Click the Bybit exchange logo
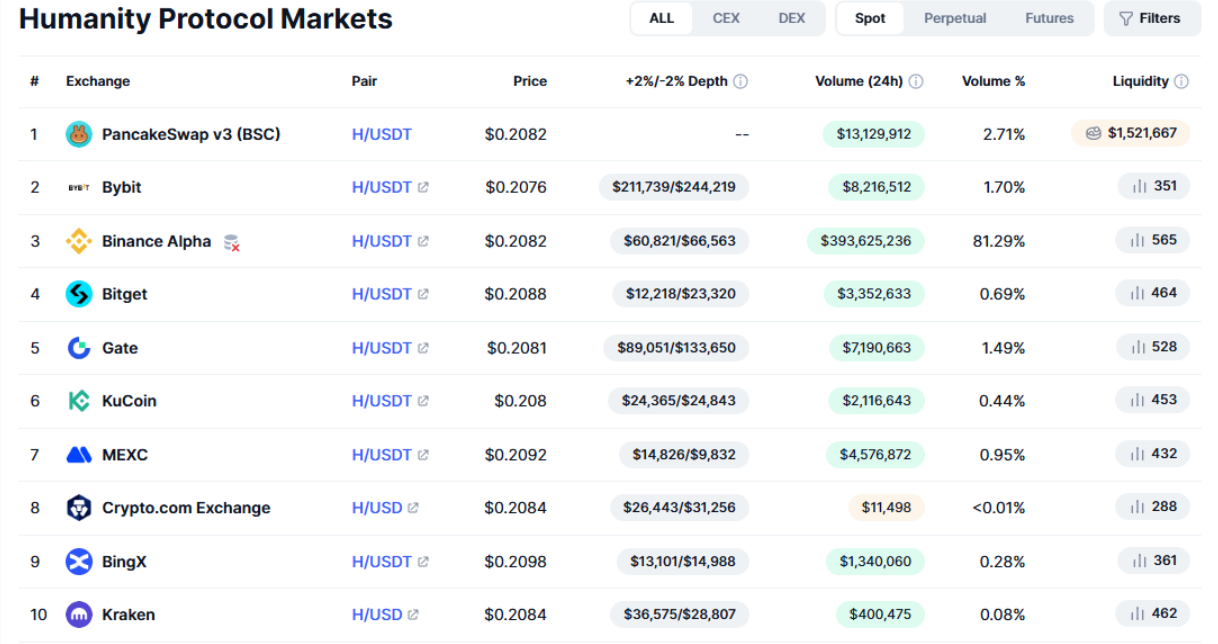 click(x=79, y=187)
